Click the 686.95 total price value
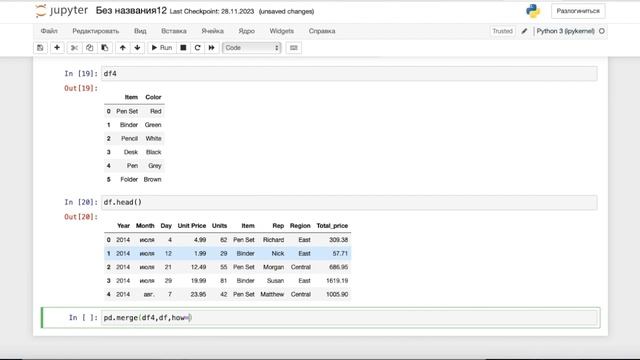 (338, 267)
